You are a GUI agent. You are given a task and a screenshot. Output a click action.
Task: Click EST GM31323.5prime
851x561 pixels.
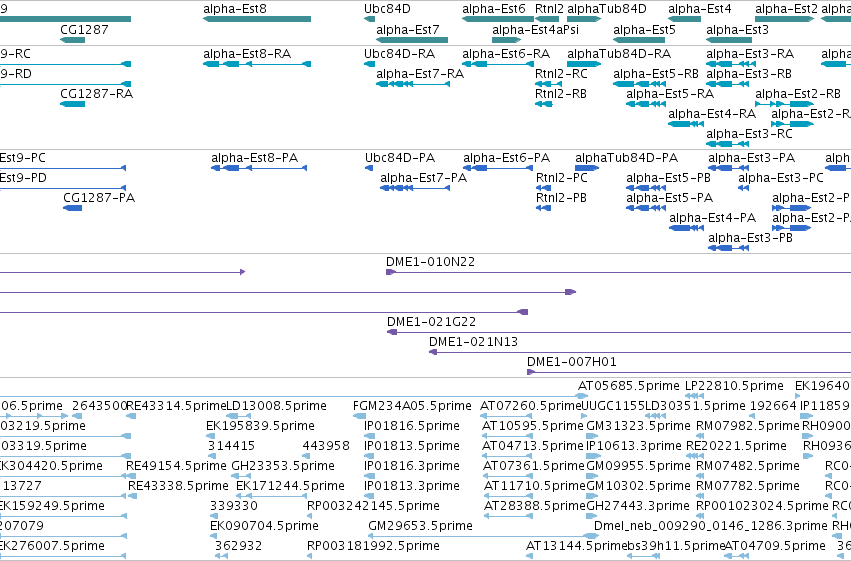[x=638, y=426]
